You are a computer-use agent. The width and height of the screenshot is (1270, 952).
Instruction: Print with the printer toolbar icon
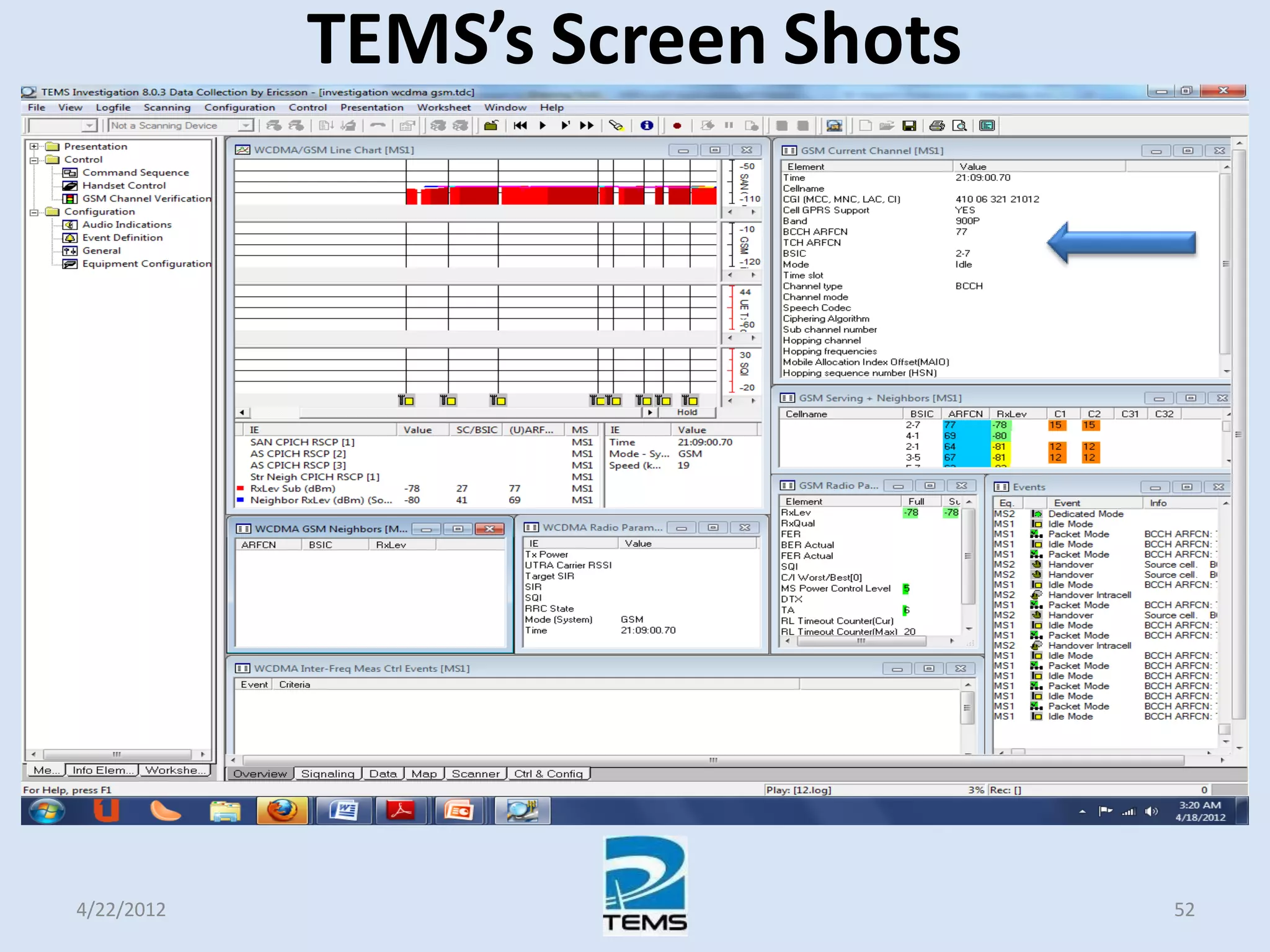(937, 126)
